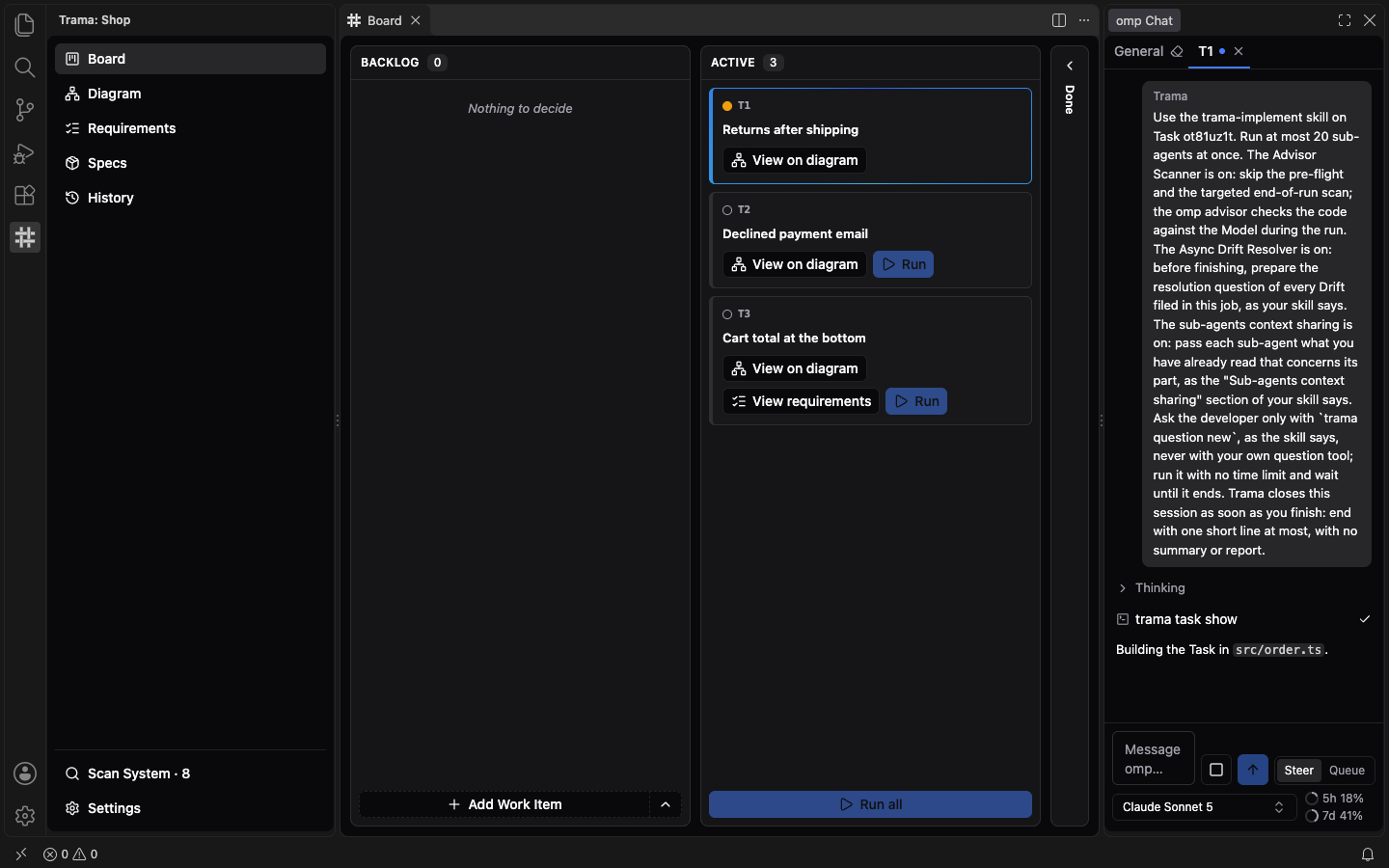This screenshot has width=1389, height=868.
Task: Open the Scan System · 8 entry
Action: [190, 773]
